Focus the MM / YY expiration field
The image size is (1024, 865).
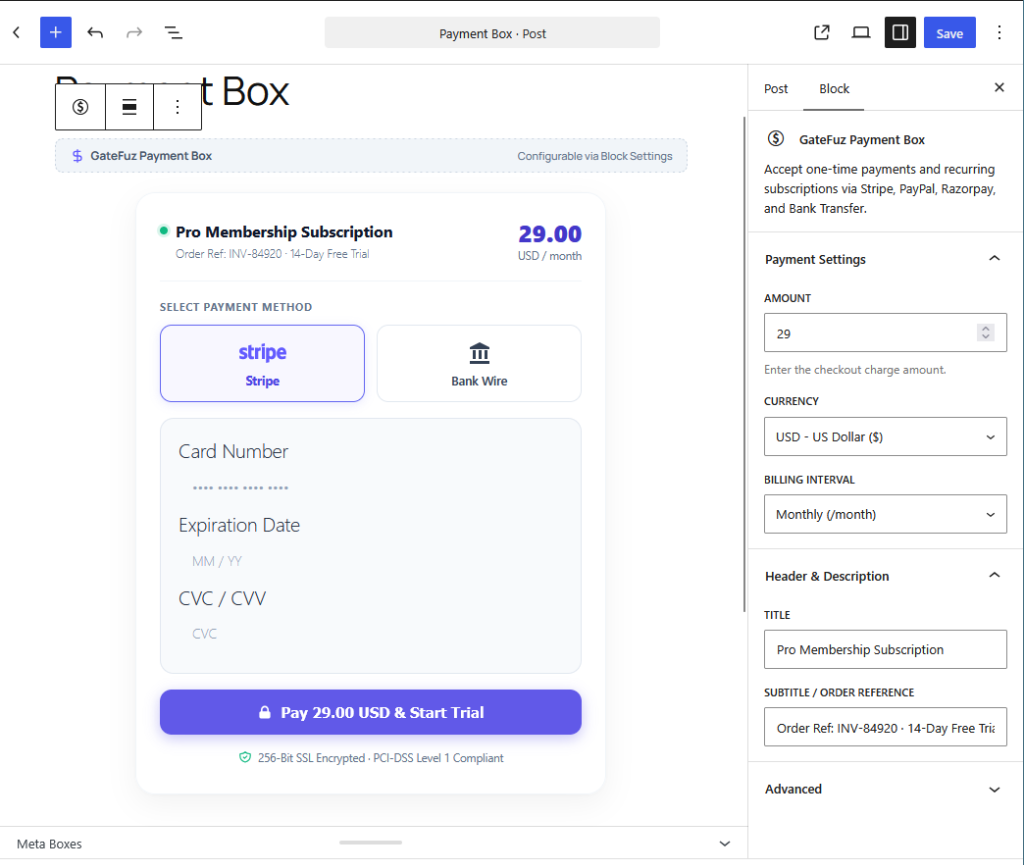coord(370,561)
